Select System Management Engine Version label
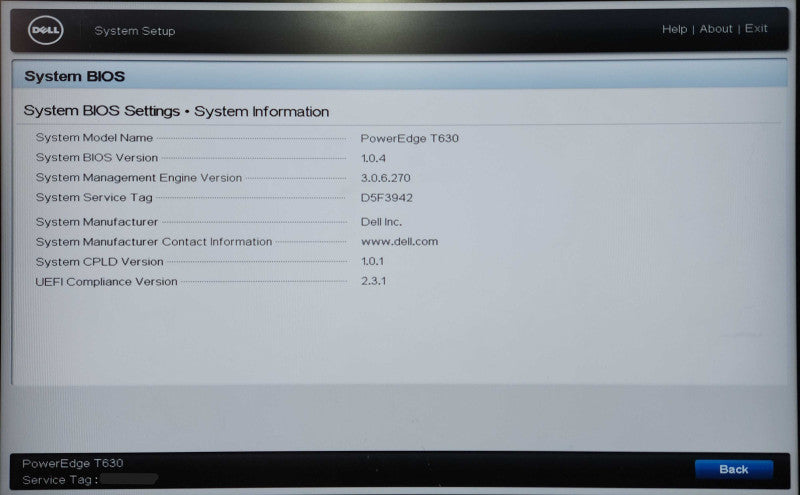 point(138,178)
